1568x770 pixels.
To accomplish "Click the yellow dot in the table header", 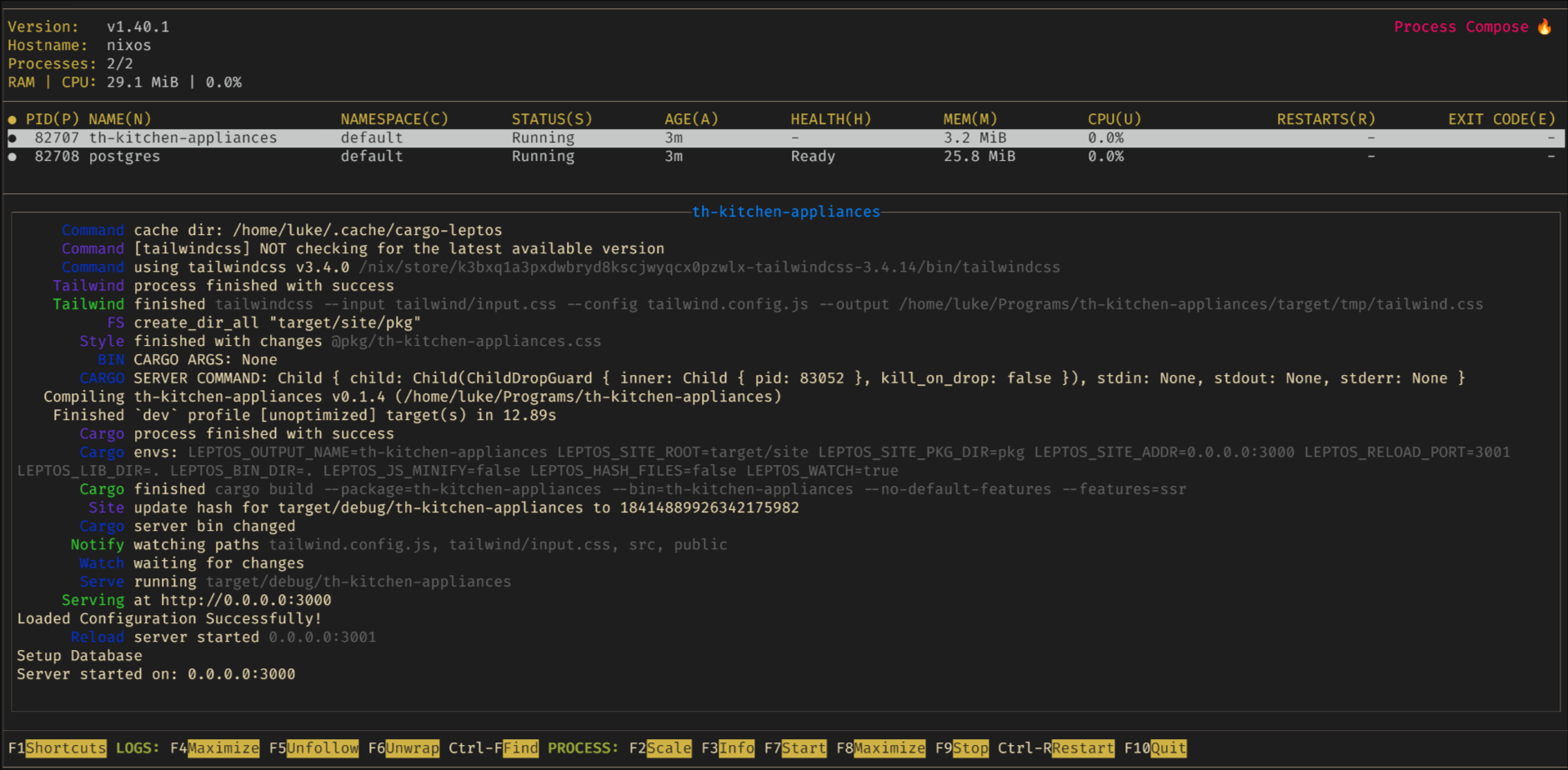I will [x=13, y=120].
